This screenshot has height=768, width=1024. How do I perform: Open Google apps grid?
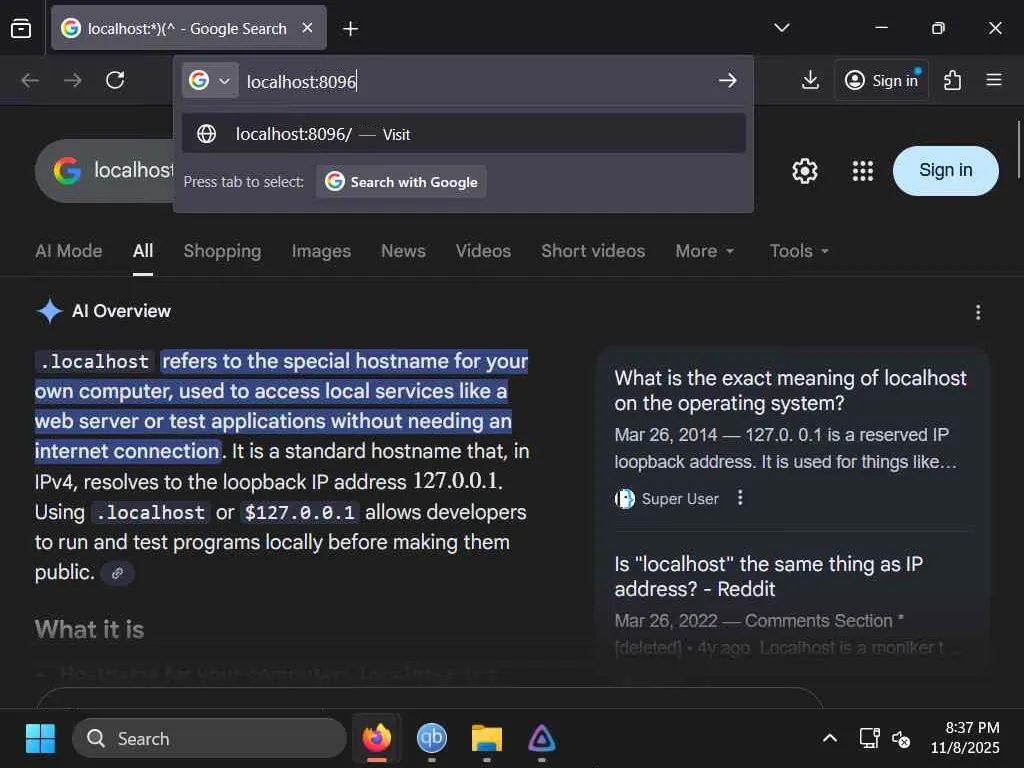pos(863,171)
